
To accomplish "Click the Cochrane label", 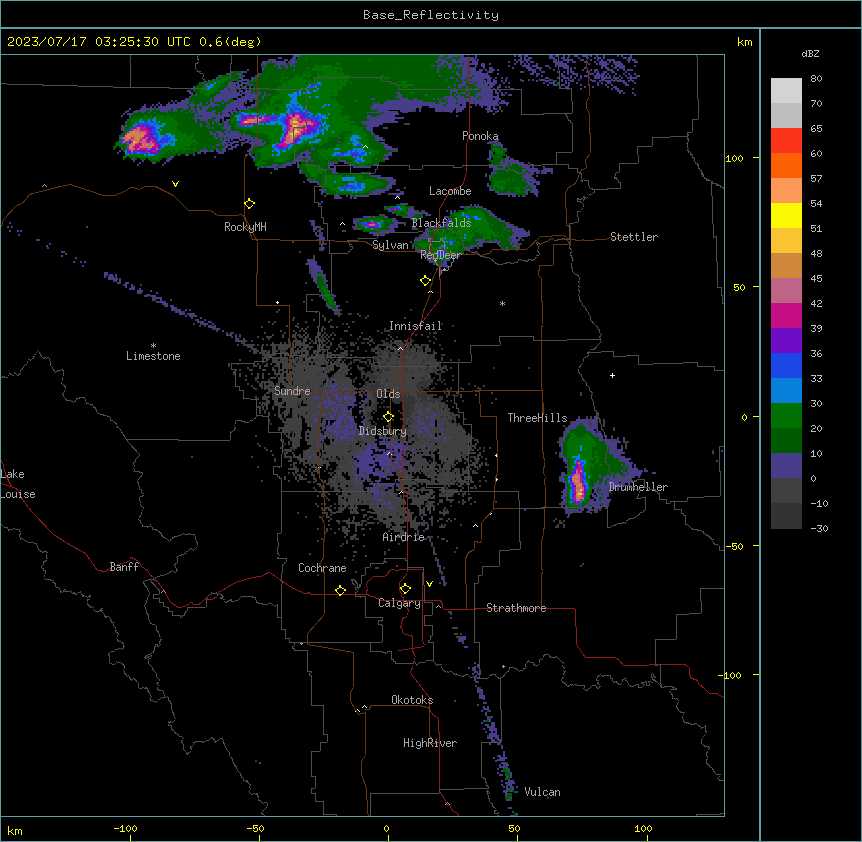I will pyautogui.click(x=322, y=568).
